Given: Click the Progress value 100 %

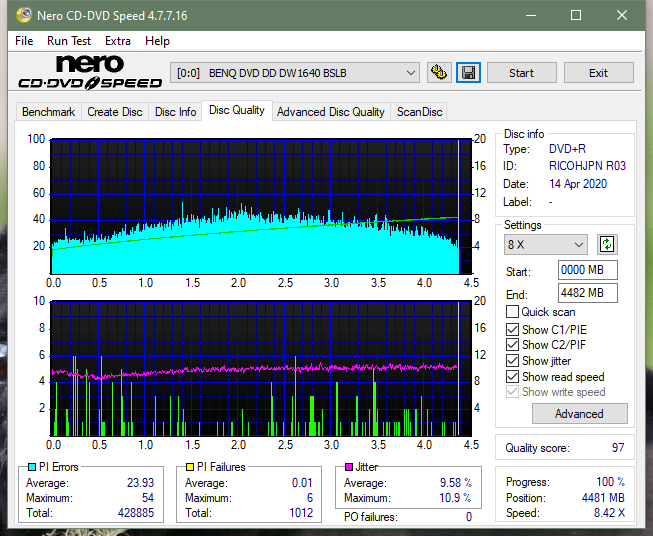Looking at the screenshot, I should pos(611,482).
